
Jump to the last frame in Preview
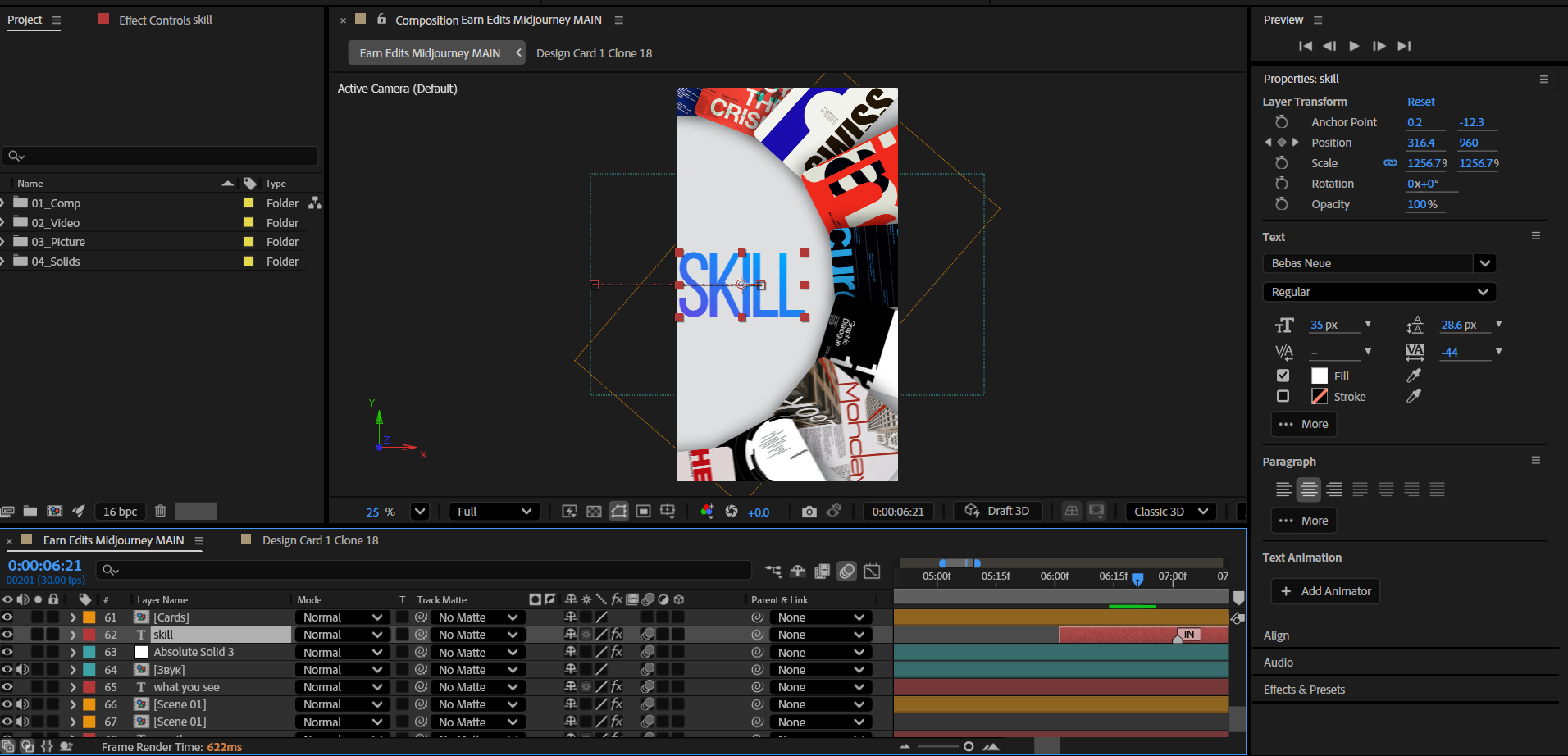click(x=1404, y=46)
